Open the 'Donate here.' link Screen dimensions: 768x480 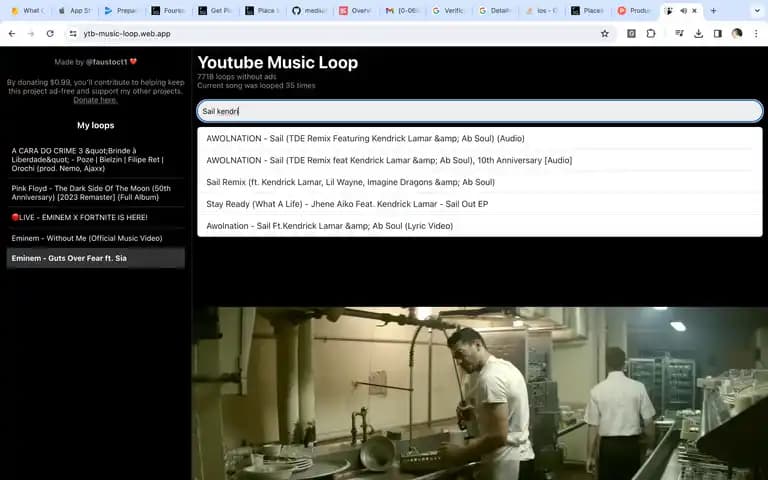point(95,100)
